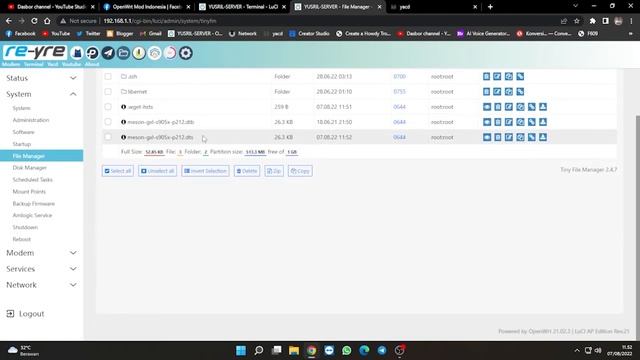Open the Windows Start menu
The image size is (640, 360).
(241, 351)
